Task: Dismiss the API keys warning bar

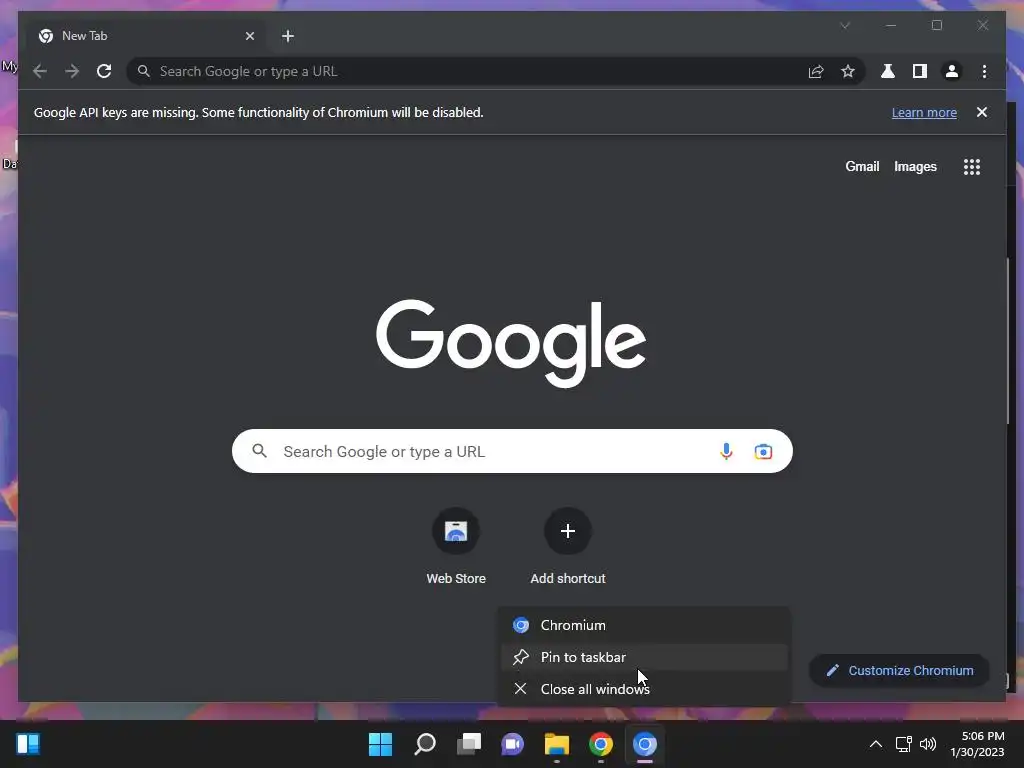Action: pos(982,112)
